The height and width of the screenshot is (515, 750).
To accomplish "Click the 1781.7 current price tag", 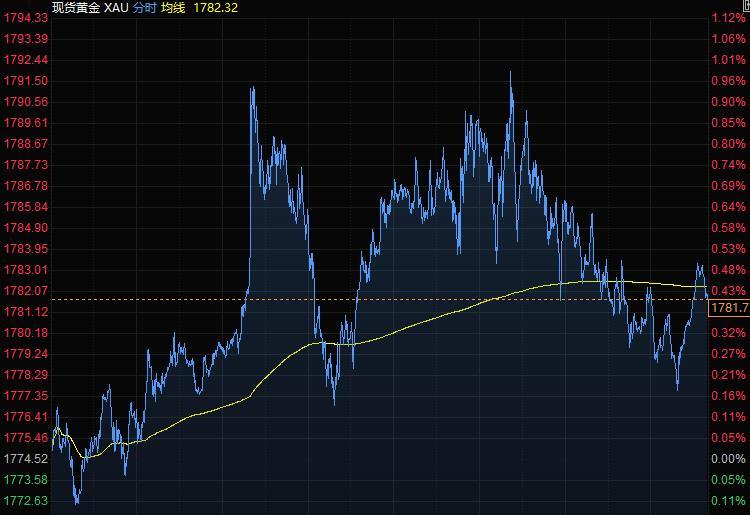I will pyautogui.click(x=728, y=308).
